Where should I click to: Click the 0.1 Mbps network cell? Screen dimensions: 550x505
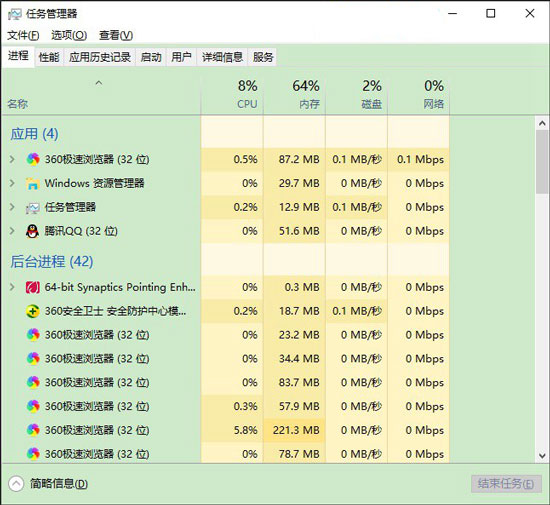[x=419, y=159]
